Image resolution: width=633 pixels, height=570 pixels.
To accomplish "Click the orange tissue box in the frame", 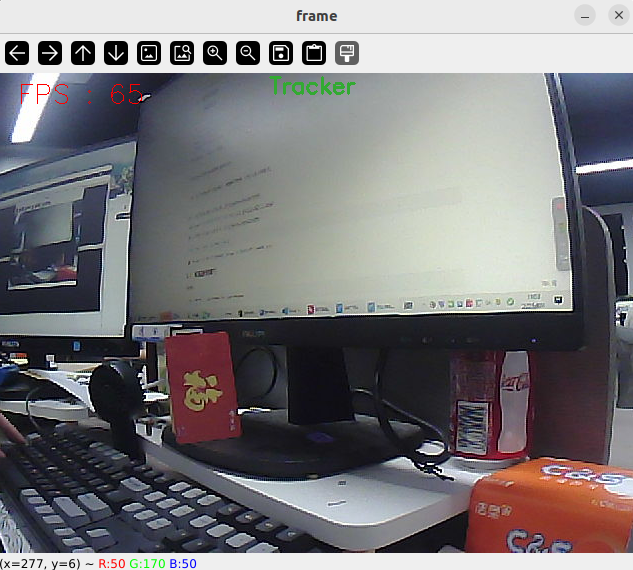I will (x=549, y=505).
